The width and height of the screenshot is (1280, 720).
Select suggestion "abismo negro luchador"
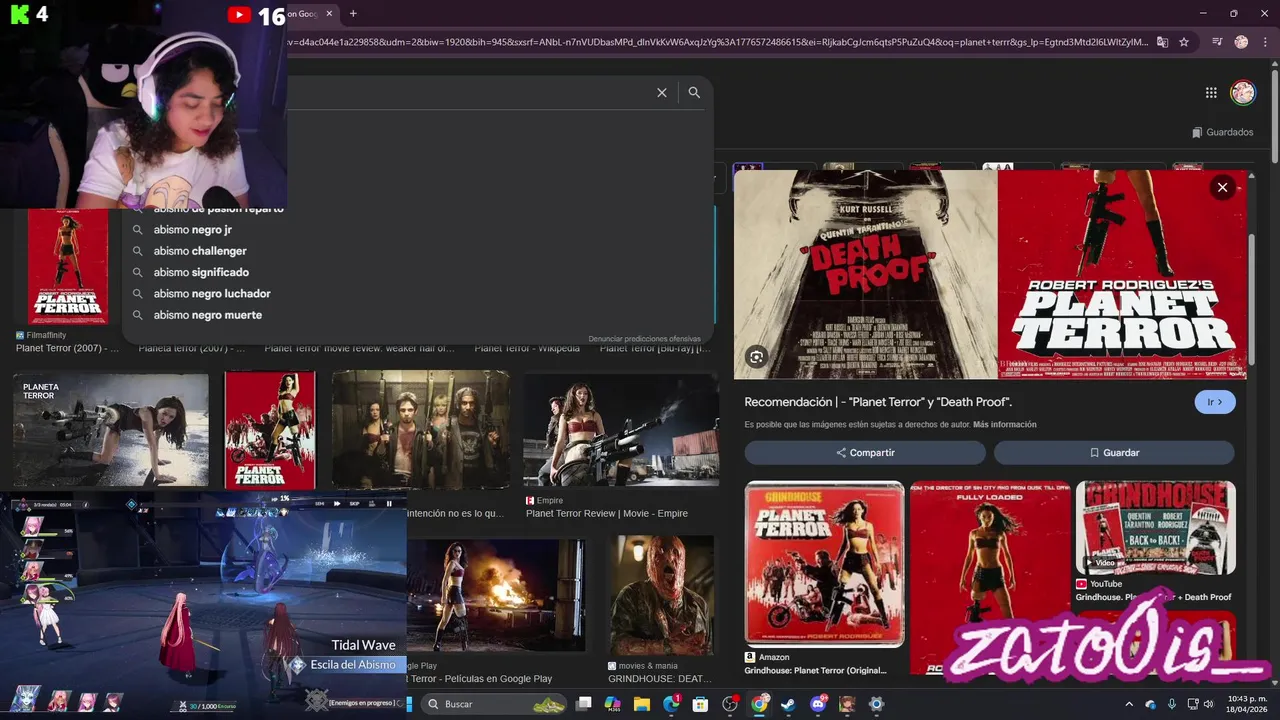click(212, 293)
